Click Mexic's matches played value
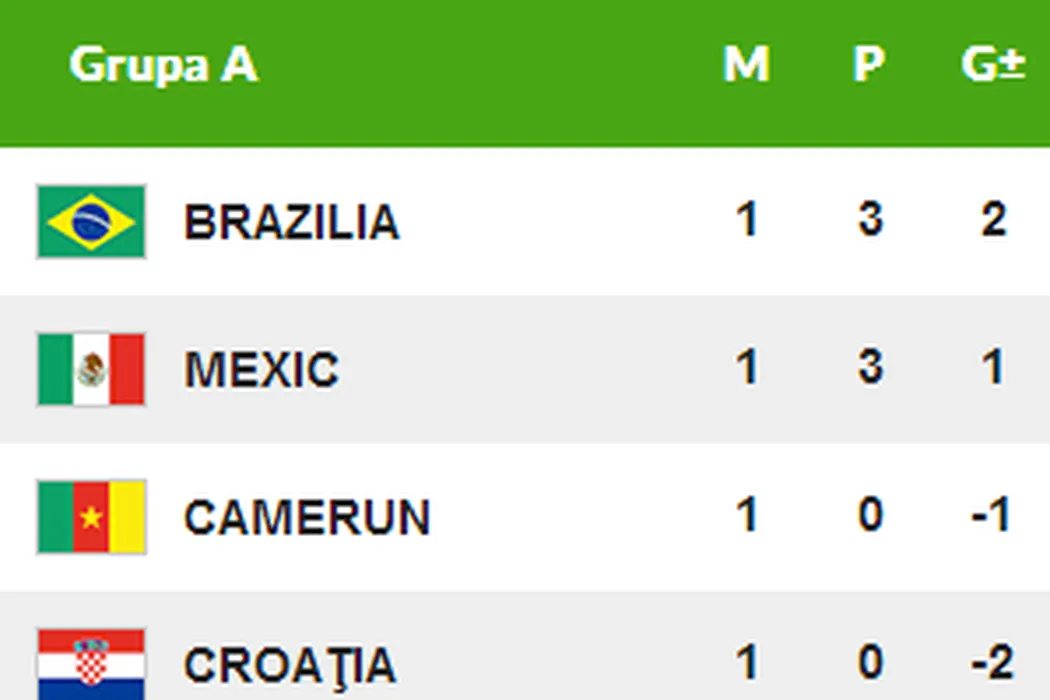 click(746, 368)
